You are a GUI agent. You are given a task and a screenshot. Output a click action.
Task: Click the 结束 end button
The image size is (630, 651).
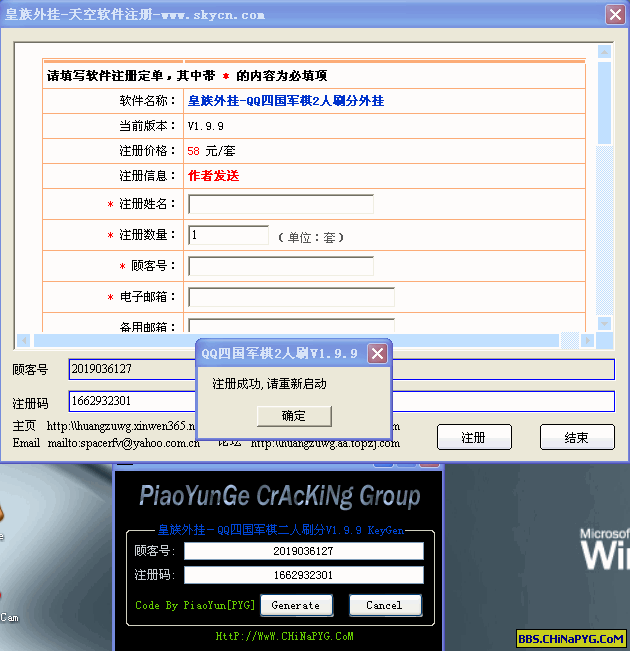577,437
